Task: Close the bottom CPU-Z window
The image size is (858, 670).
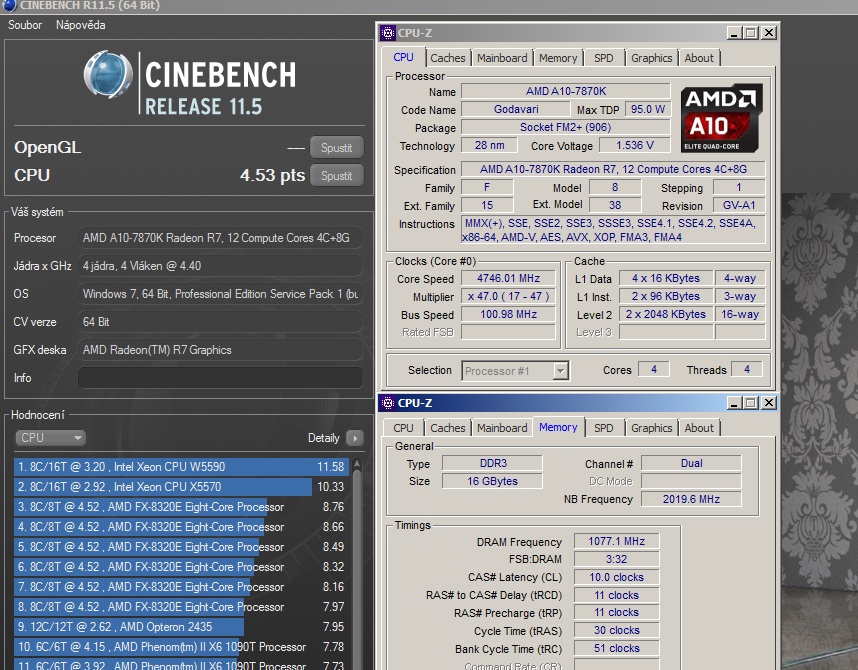Action: [x=769, y=403]
